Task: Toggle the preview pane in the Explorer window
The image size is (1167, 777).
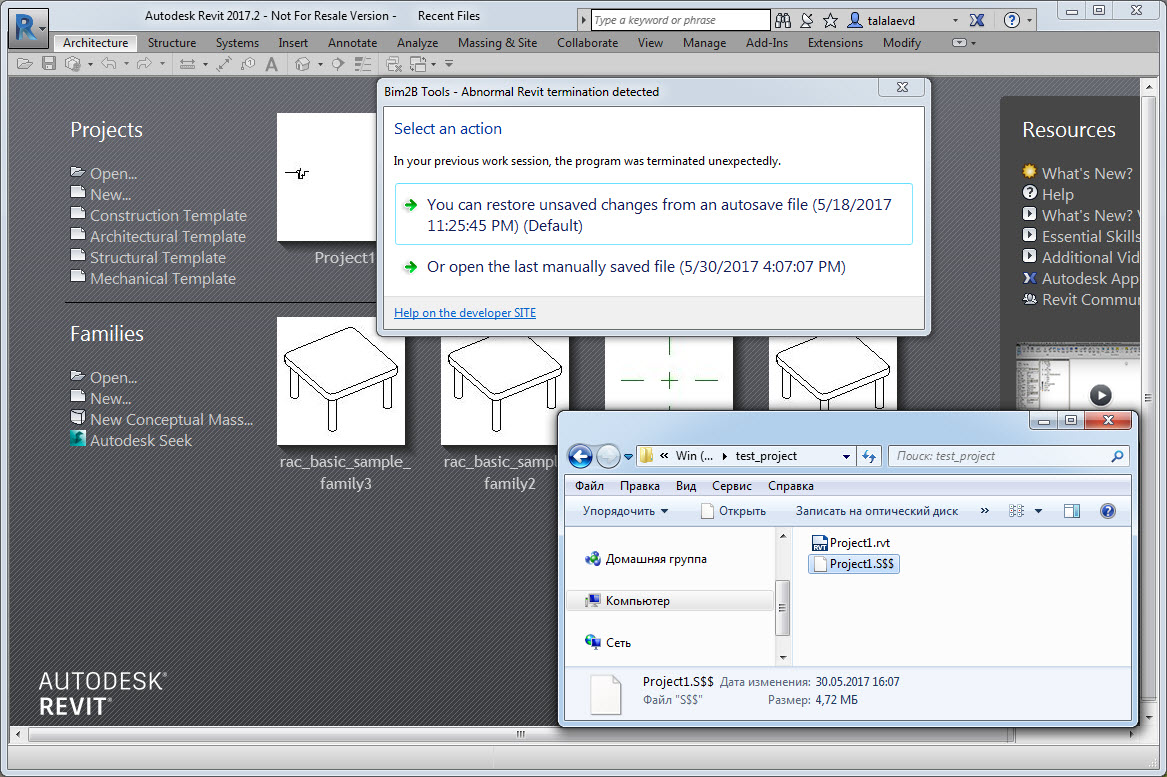Action: [x=1072, y=510]
